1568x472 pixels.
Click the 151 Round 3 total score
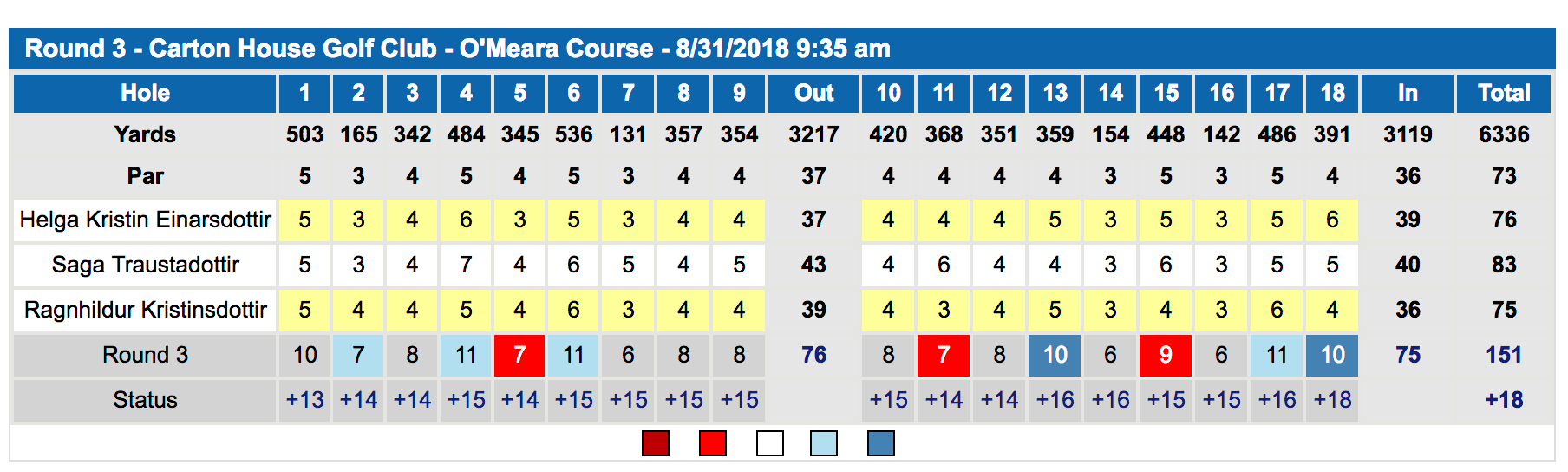click(x=1504, y=355)
